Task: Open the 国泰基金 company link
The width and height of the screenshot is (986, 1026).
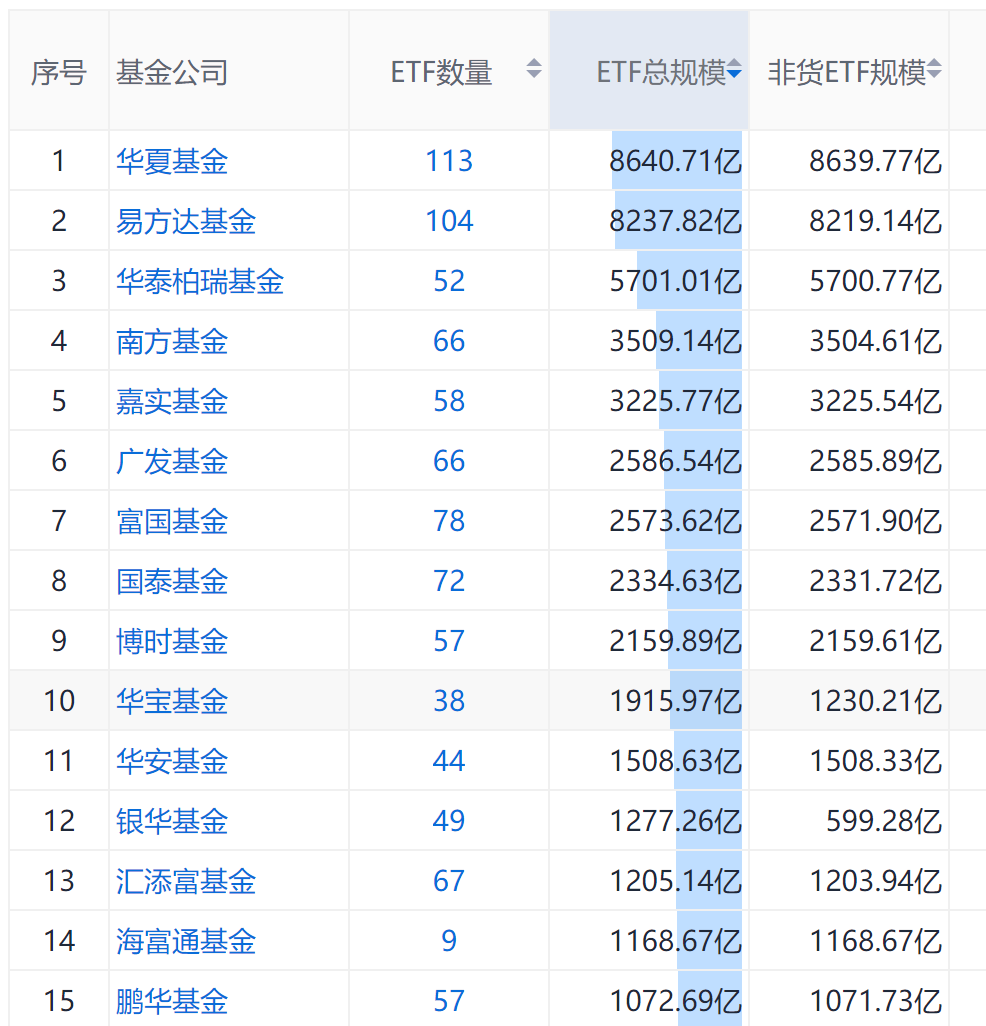Action: (172, 581)
